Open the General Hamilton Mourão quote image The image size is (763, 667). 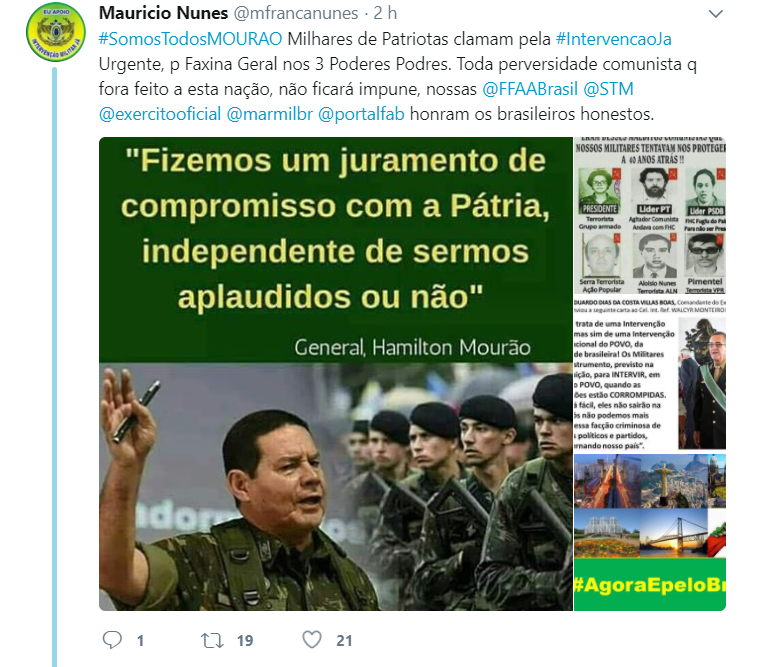coord(336,374)
